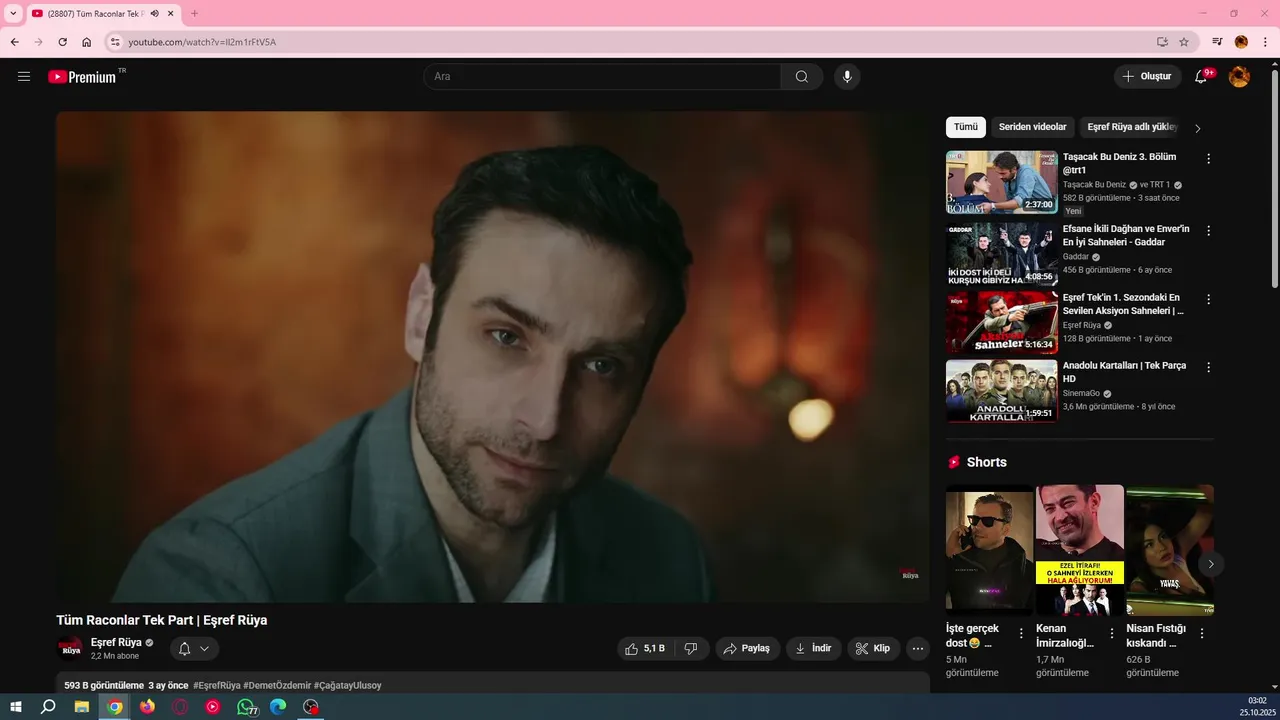Select the Eşref Rüya adlı yükleyen chip

[x=1132, y=127]
